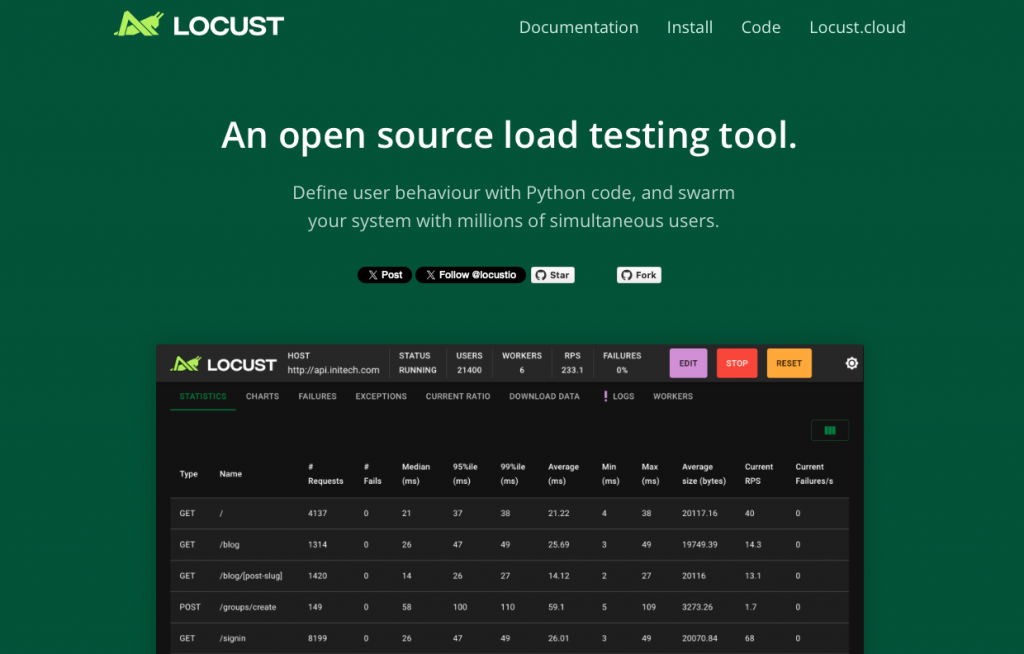
Task: Click the Average size (bytes) column header
Action: click(704, 474)
